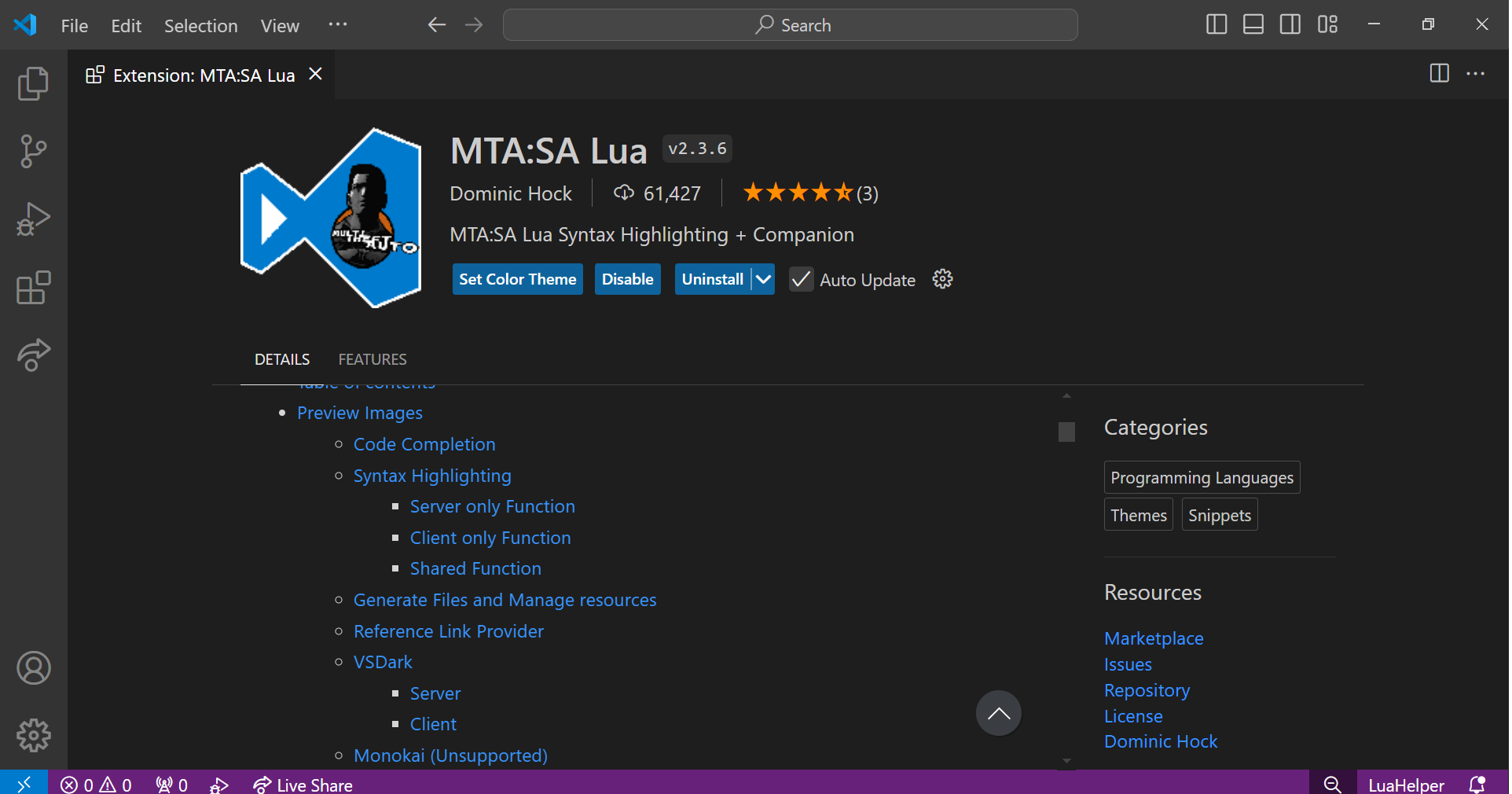
Task: Open the Selection menu
Action: 200,26
